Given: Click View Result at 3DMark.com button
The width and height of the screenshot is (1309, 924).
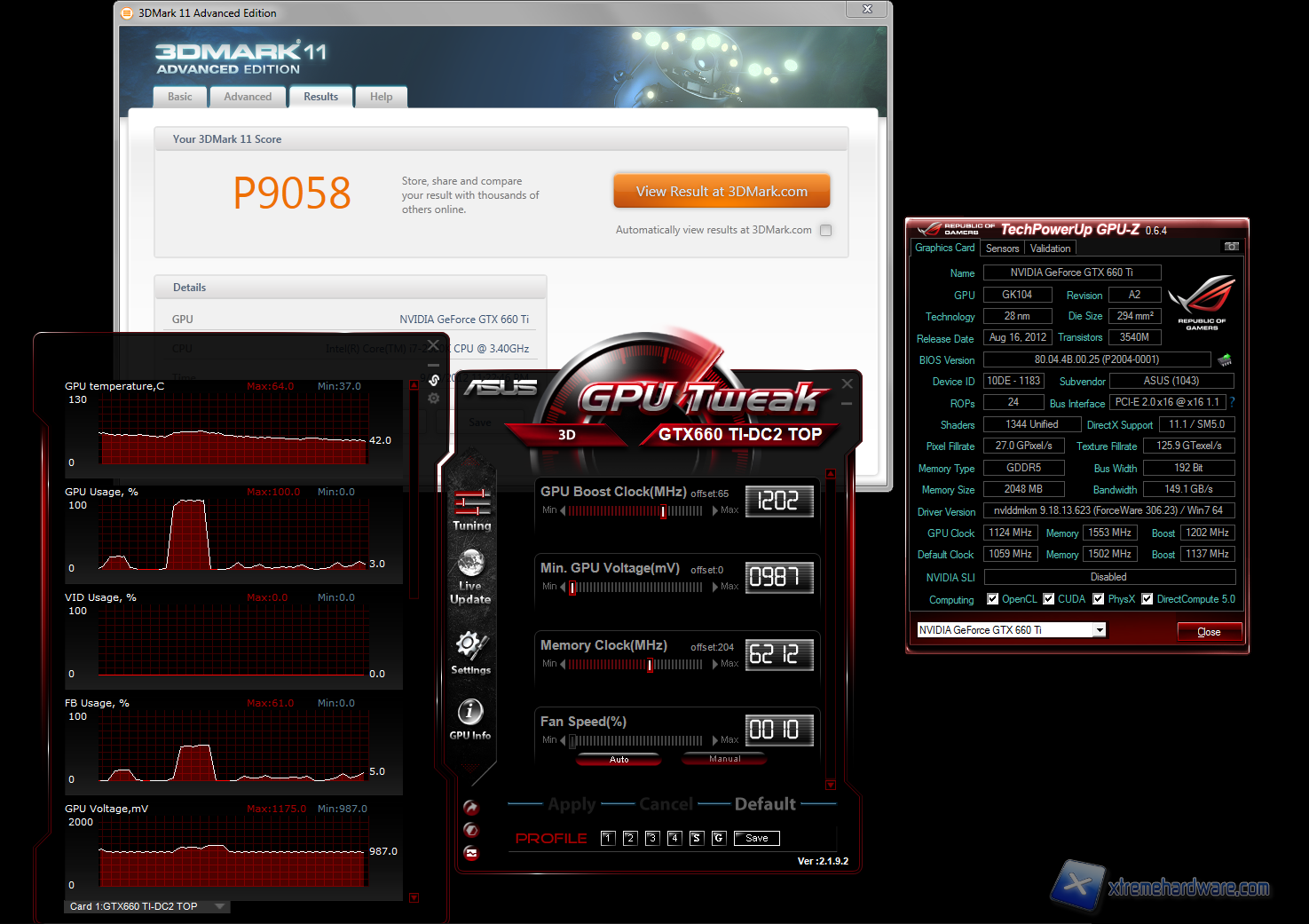Looking at the screenshot, I should 722,192.
